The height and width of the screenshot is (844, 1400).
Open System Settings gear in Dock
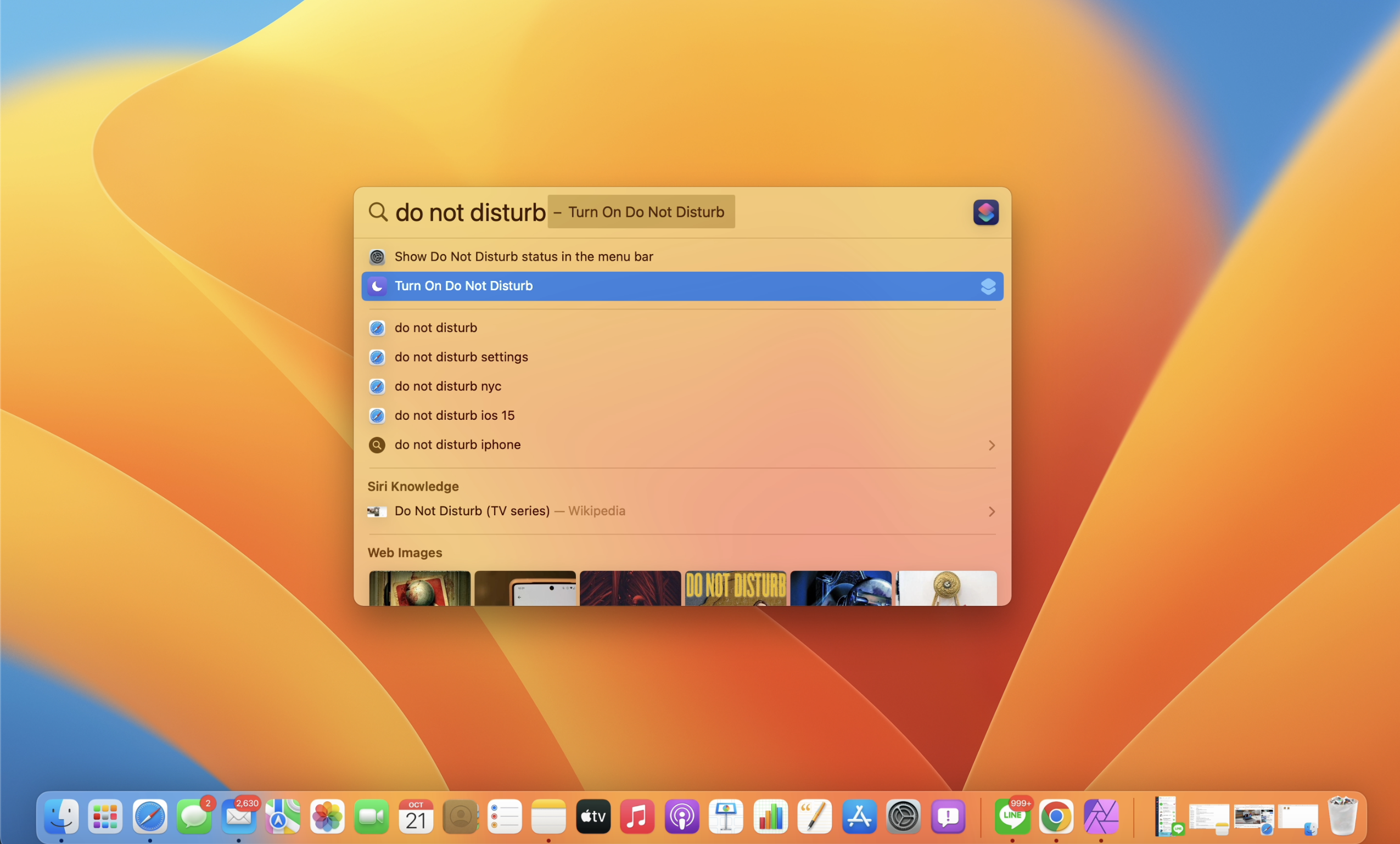[x=903, y=817]
